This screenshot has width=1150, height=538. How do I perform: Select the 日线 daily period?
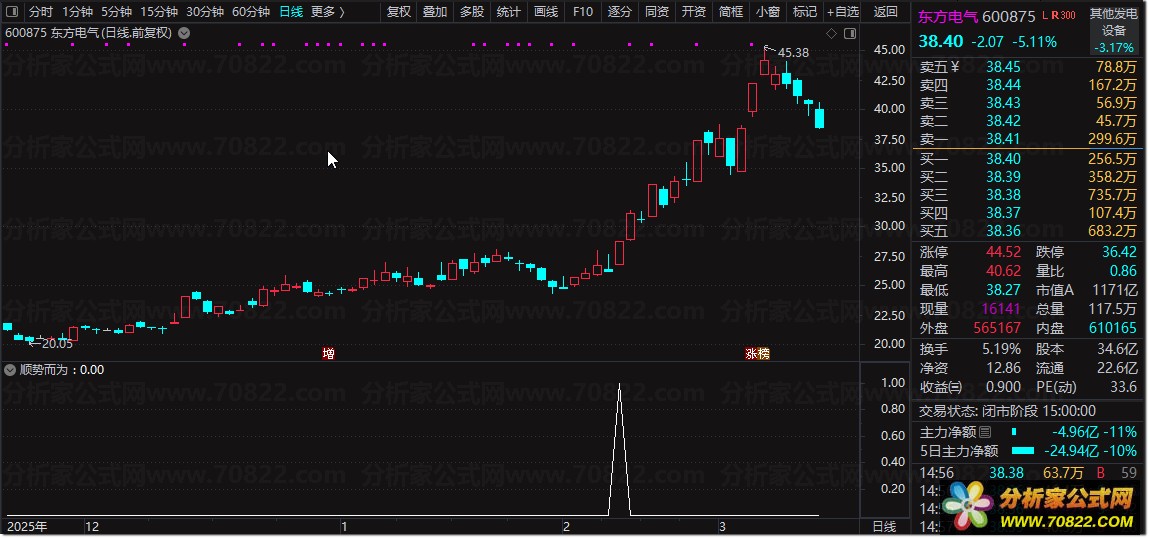tap(290, 12)
